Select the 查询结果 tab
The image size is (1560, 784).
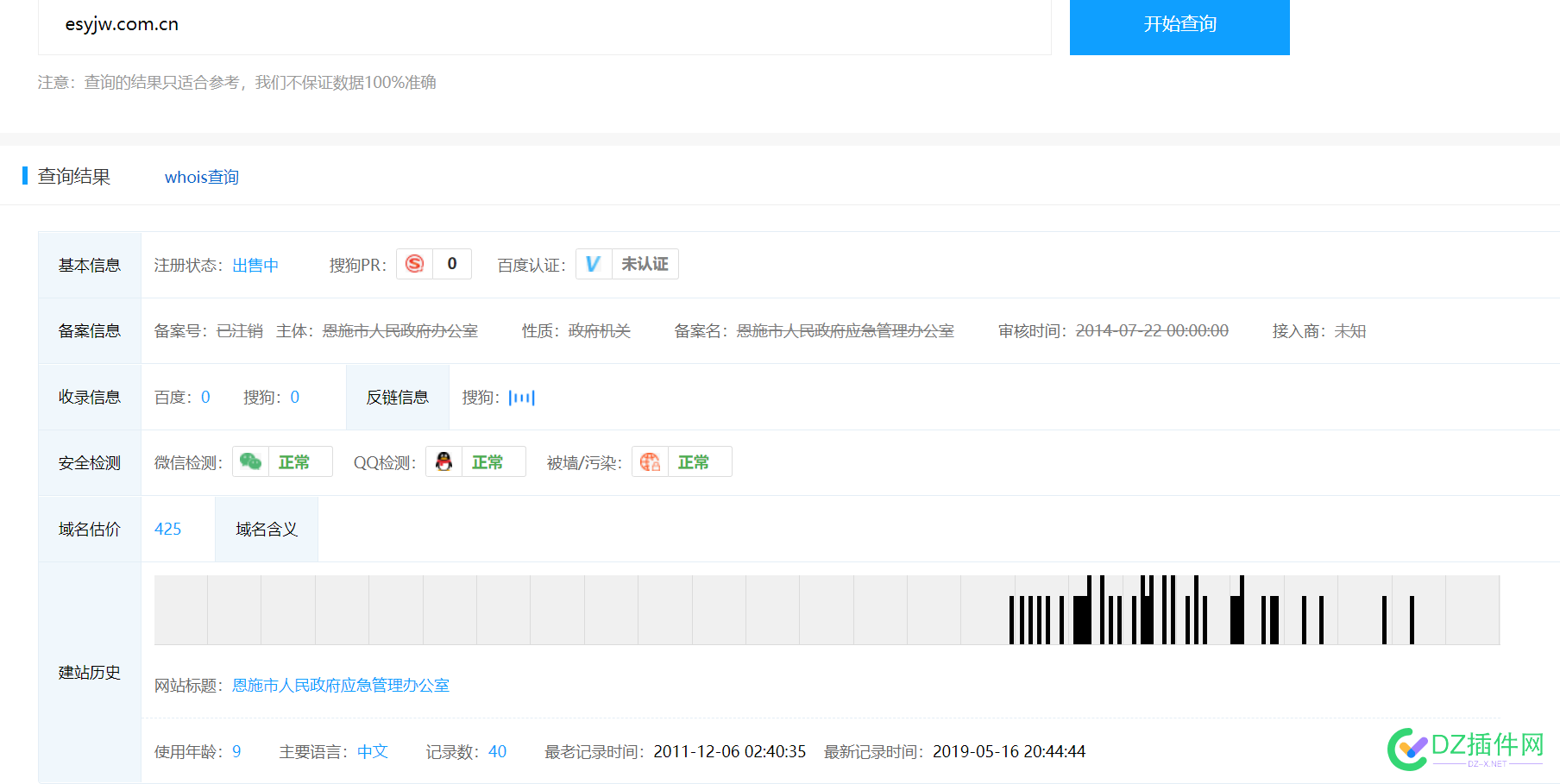click(74, 177)
